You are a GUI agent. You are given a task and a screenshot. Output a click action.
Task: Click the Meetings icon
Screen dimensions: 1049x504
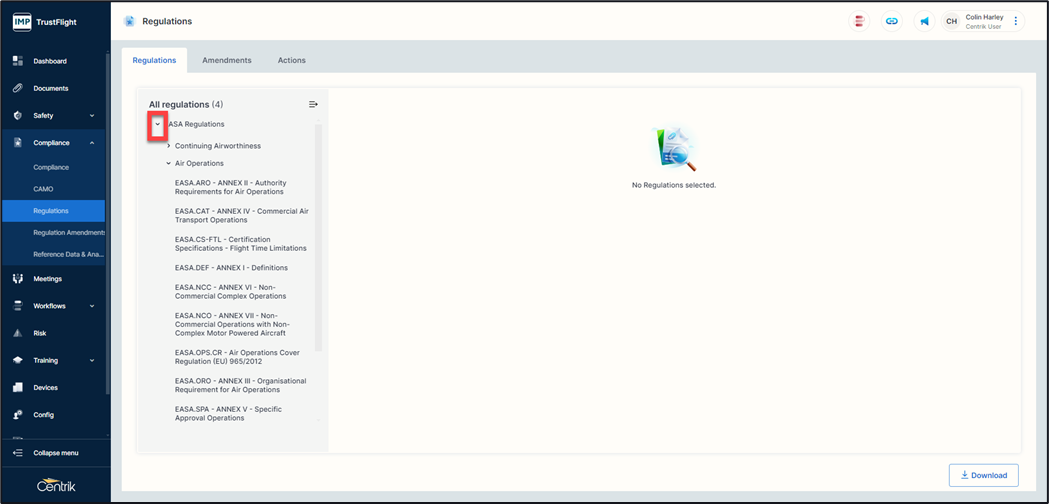(x=18, y=278)
